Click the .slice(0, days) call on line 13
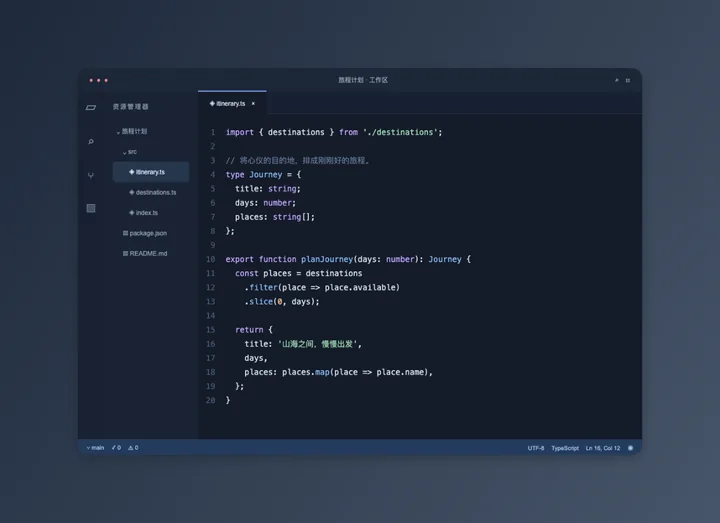This screenshot has height=523, width=720. point(282,302)
